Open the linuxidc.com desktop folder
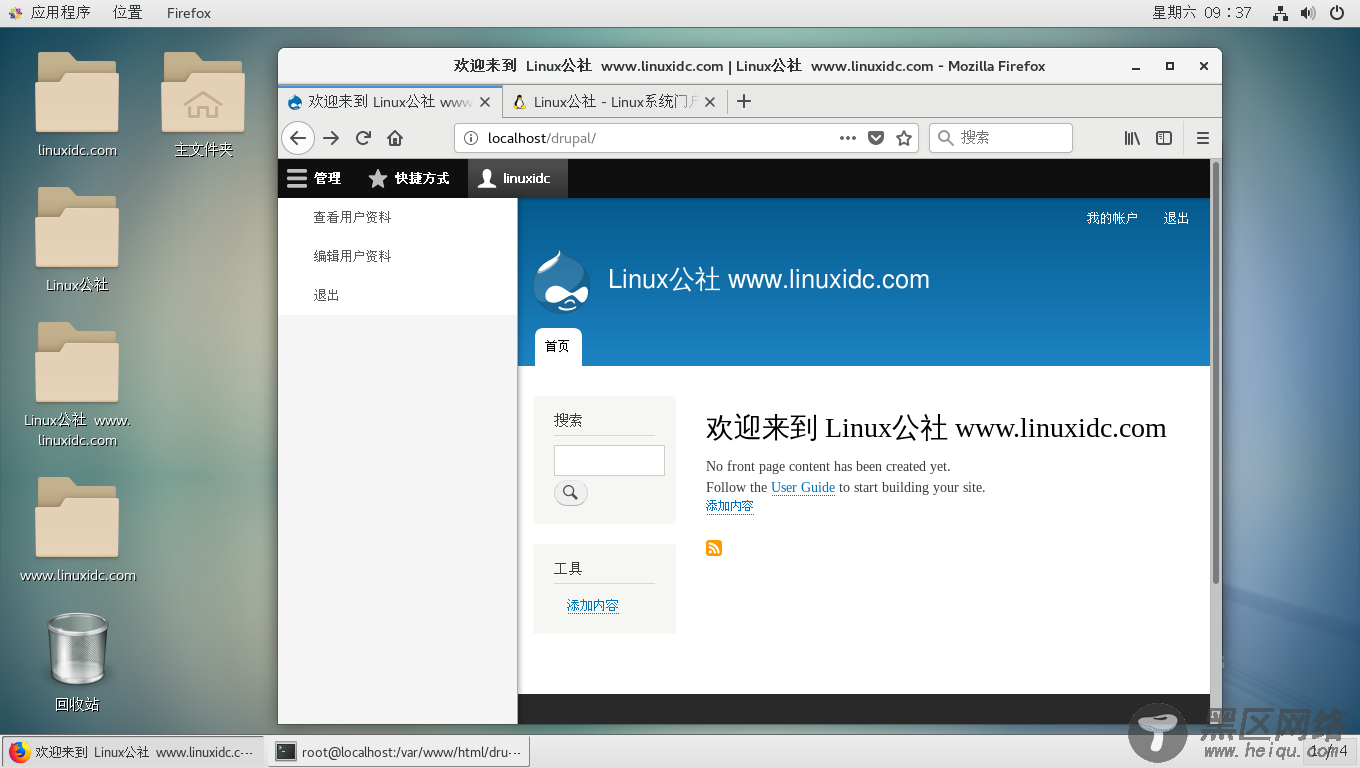The height and width of the screenshot is (768, 1360). (77, 105)
